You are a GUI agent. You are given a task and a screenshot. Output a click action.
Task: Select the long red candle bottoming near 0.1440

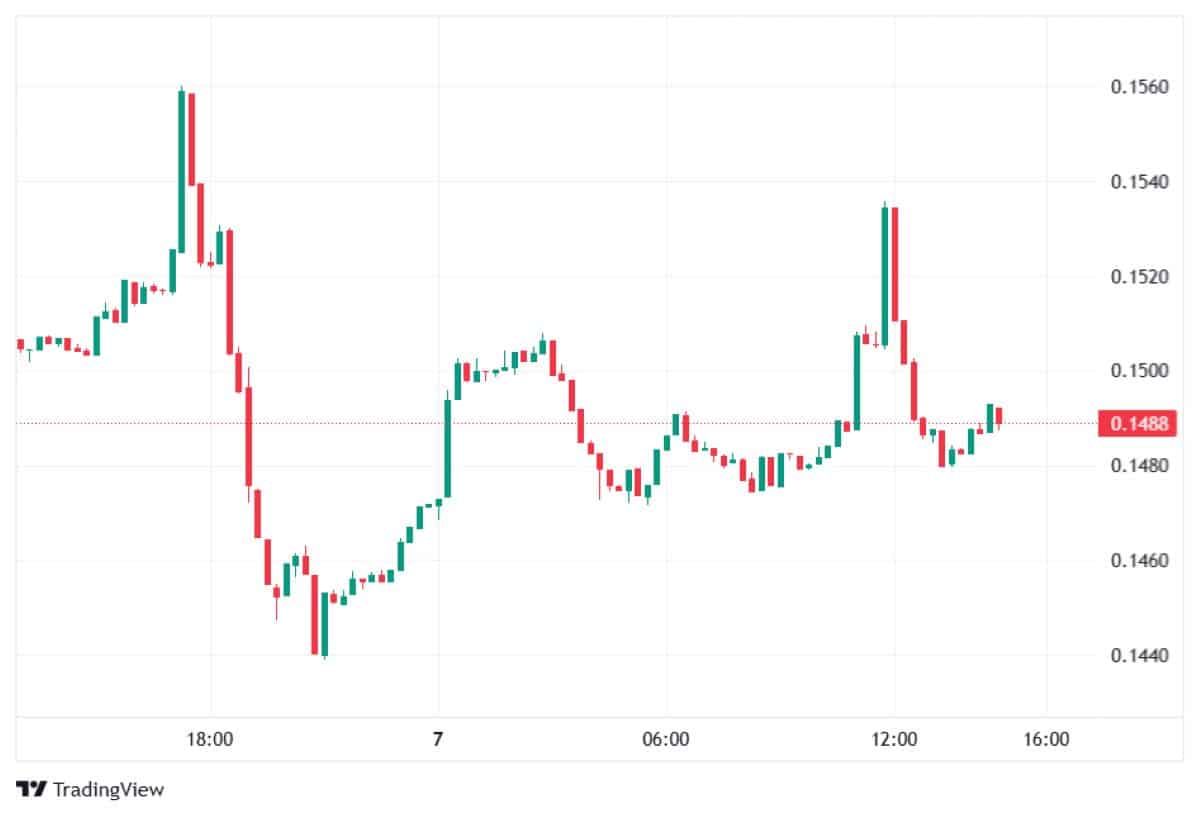[x=315, y=615]
